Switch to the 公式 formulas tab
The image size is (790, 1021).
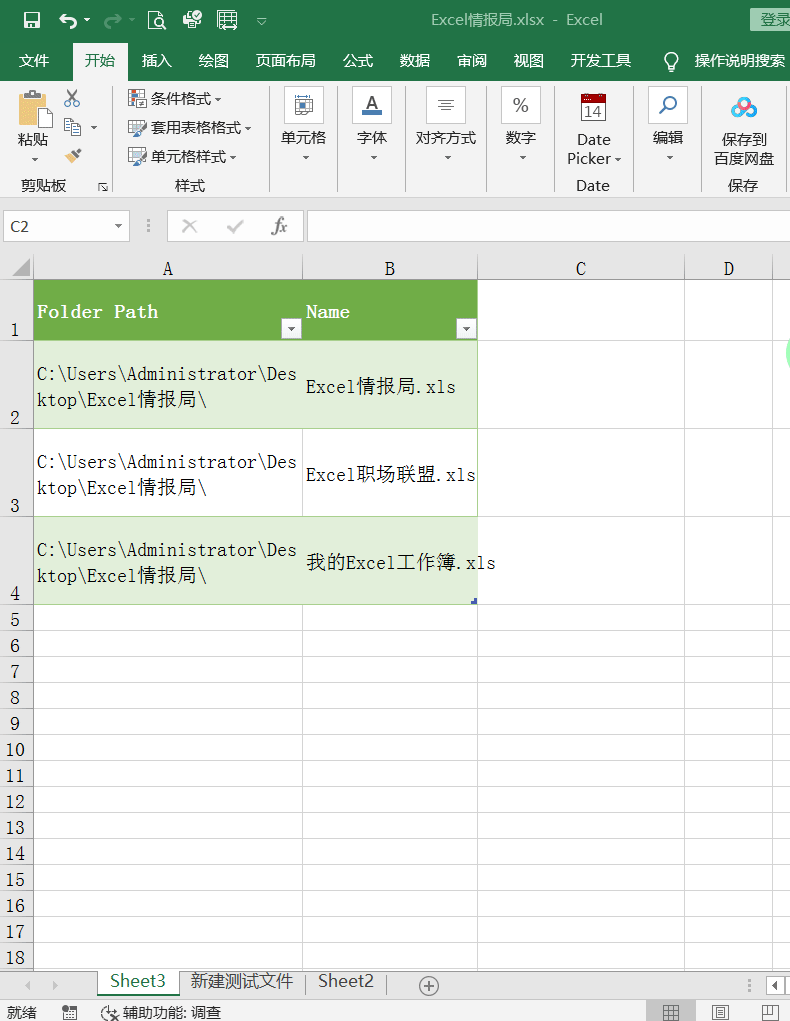pyautogui.click(x=358, y=61)
